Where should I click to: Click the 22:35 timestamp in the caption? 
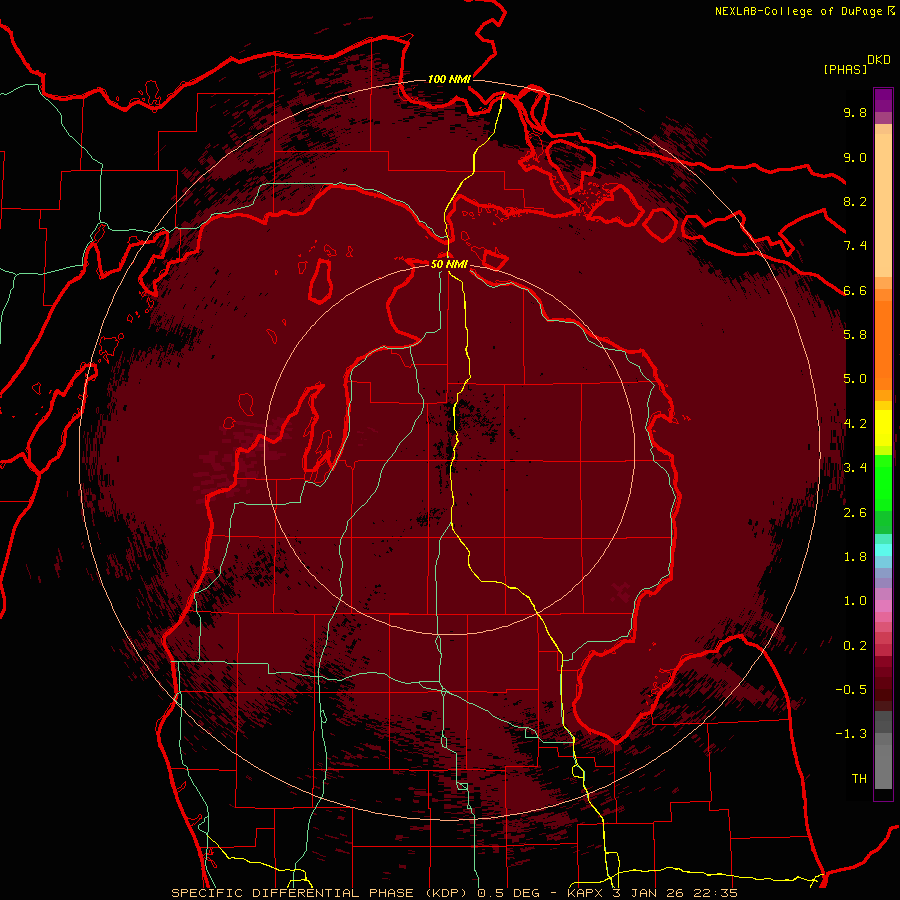coord(715,893)
